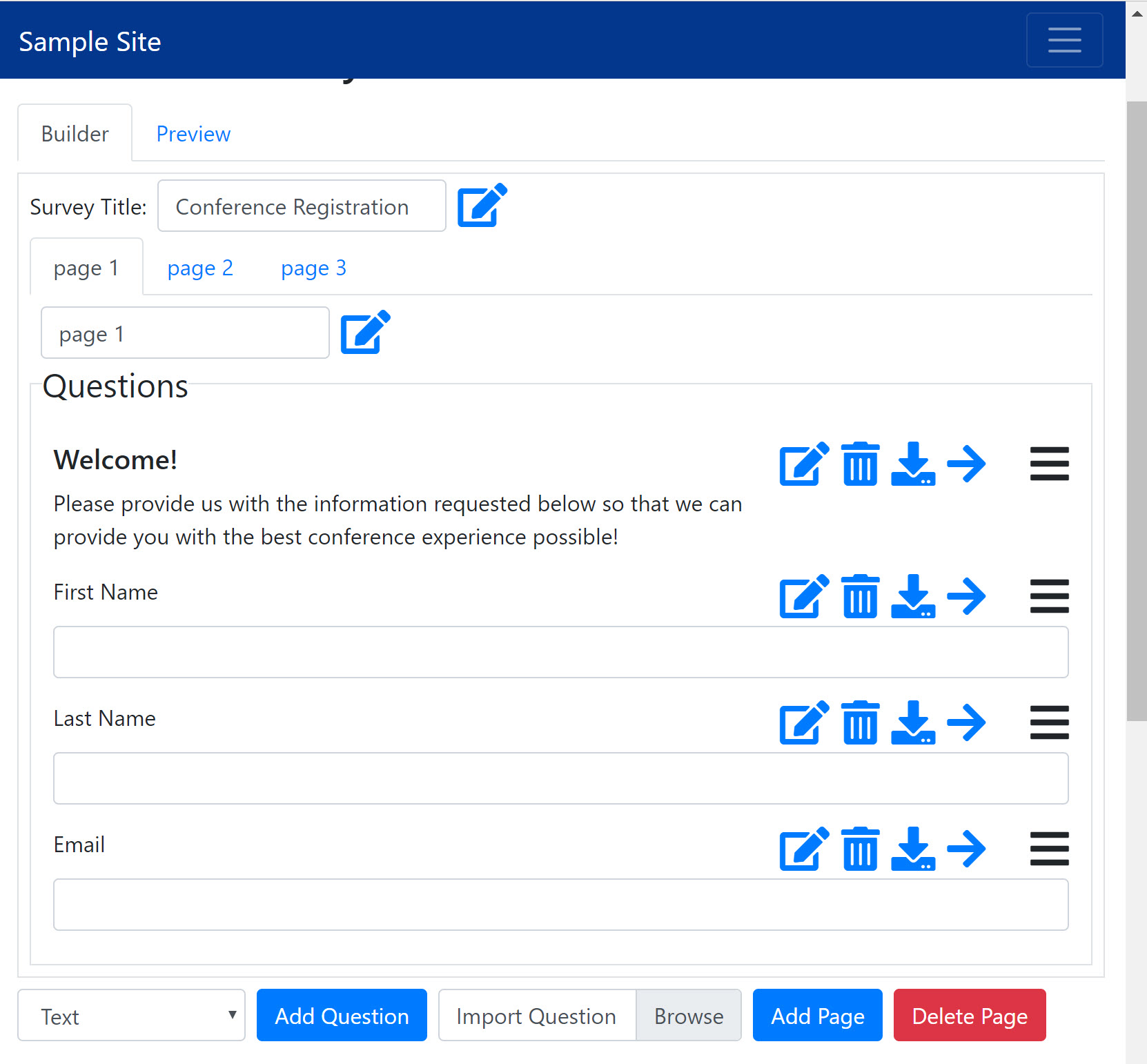The height and width of the screenshot is (1064, 1147).
Task: Grab the drag handle for First Name
Action: (1049, 596)
